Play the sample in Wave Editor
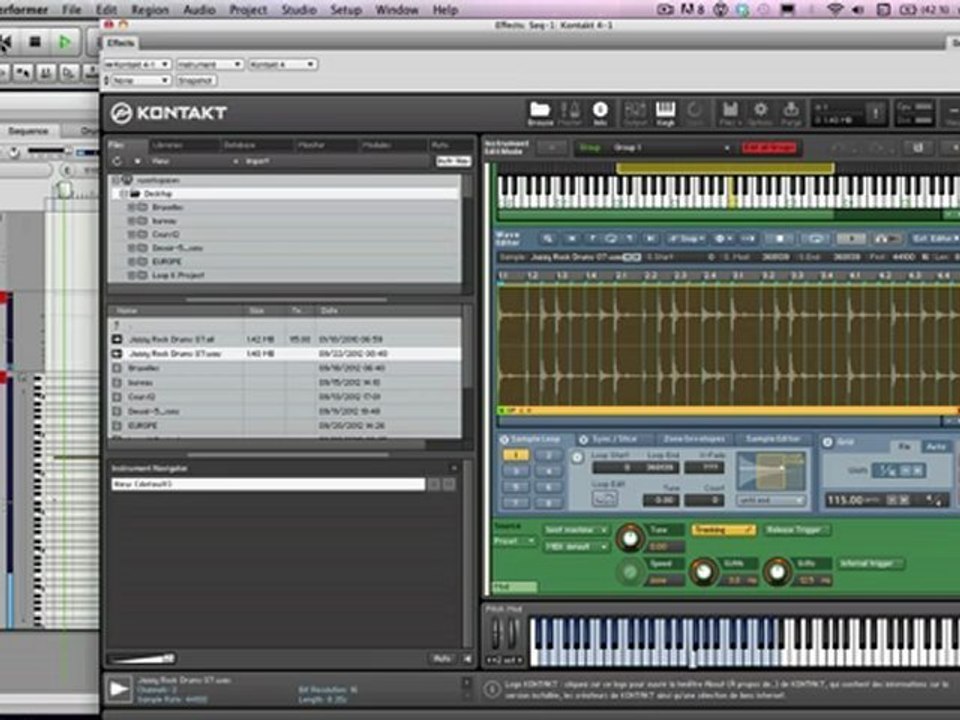Image resolution: width=960 pixels, height=720 pixels. tap(851, 238)
